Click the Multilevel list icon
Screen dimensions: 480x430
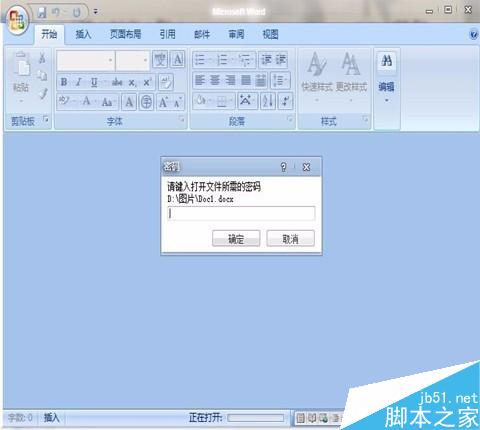click(246, 60)
